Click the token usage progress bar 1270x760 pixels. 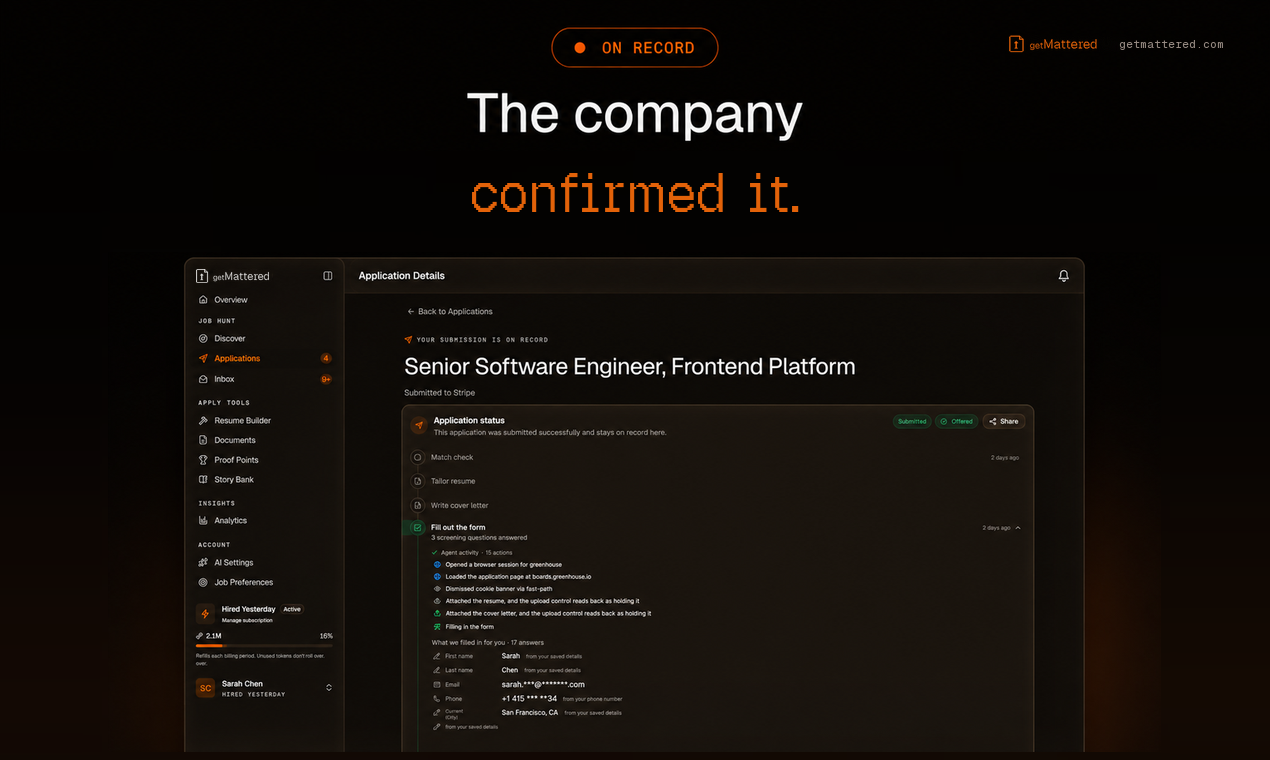tap(264, 646)
